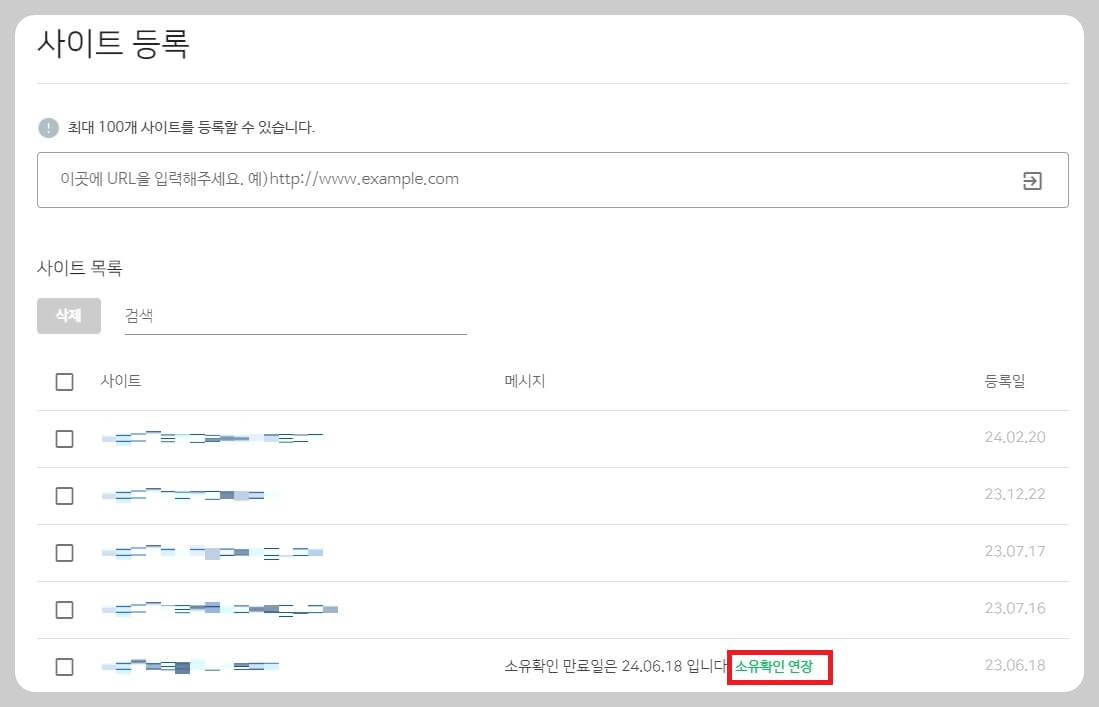
Task: Click the 사이트 column header
Action: pos(122,381)
